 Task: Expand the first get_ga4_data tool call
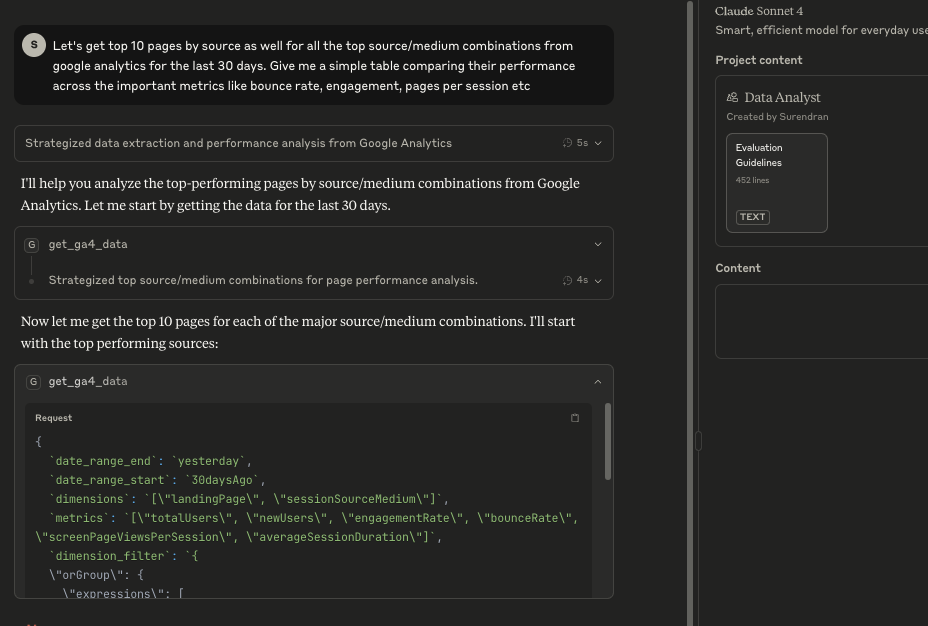[x=598, y=244]
